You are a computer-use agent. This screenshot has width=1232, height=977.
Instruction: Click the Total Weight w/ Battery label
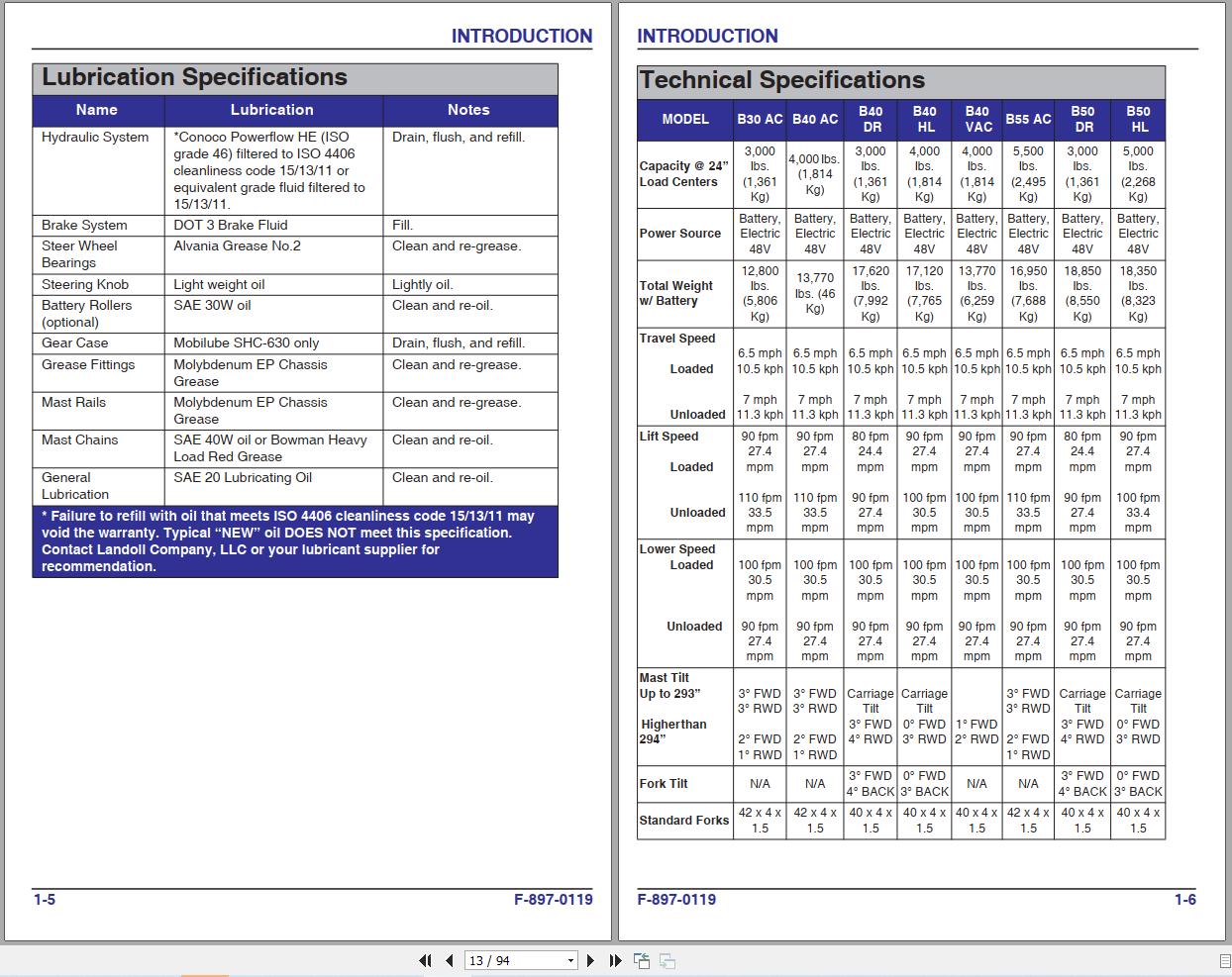[676, 293]
